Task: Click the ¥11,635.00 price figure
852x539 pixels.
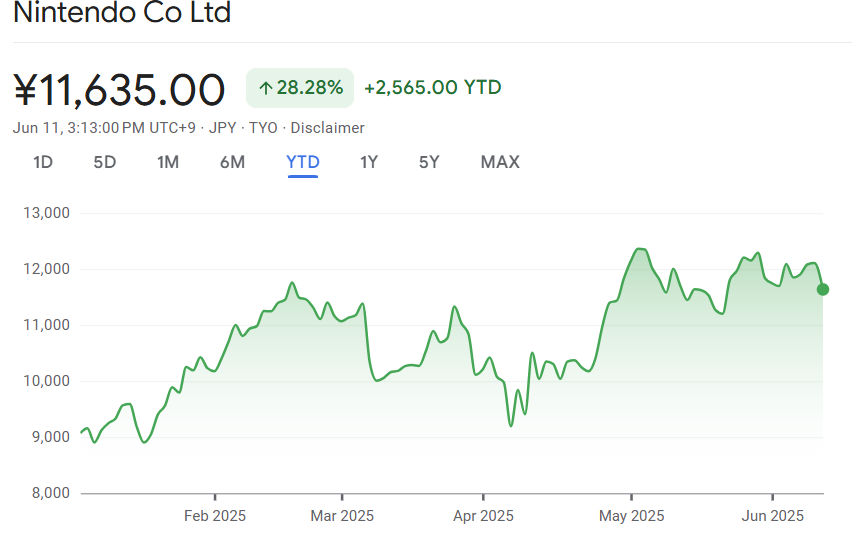Action: (x=119, y=90)
